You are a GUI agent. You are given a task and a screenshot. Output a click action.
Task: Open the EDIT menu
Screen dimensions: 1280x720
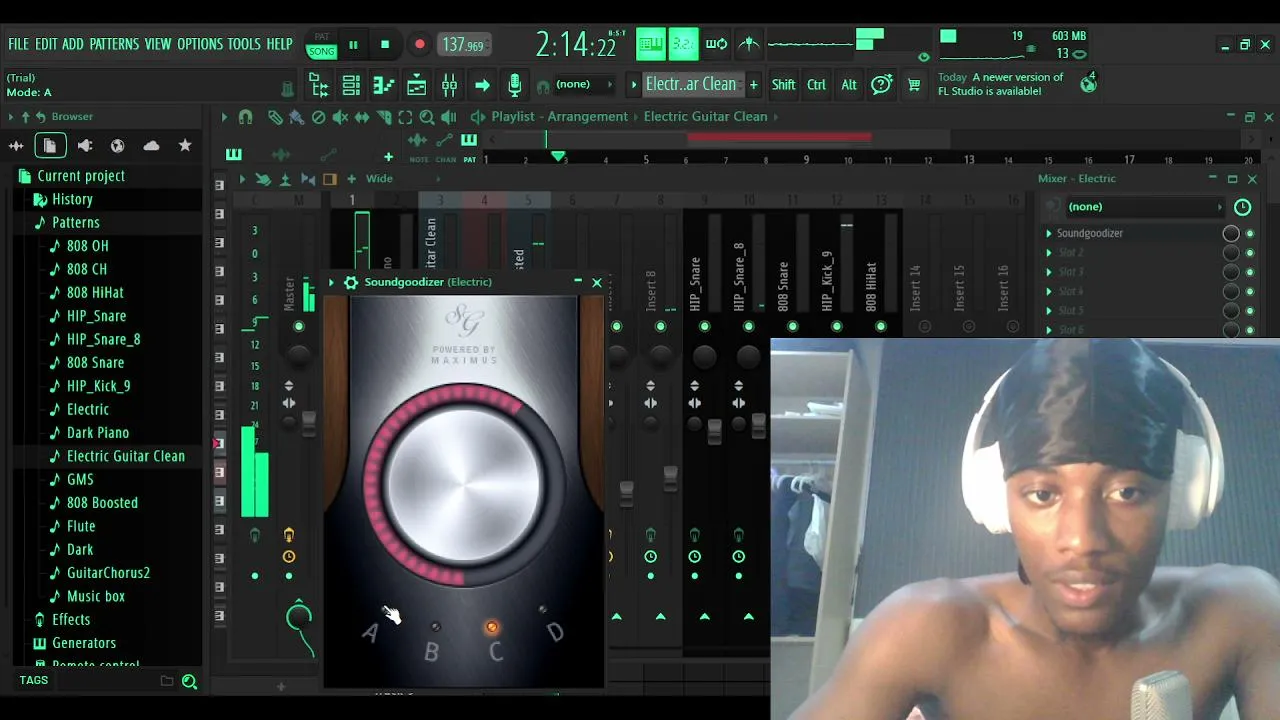[46, 44]
